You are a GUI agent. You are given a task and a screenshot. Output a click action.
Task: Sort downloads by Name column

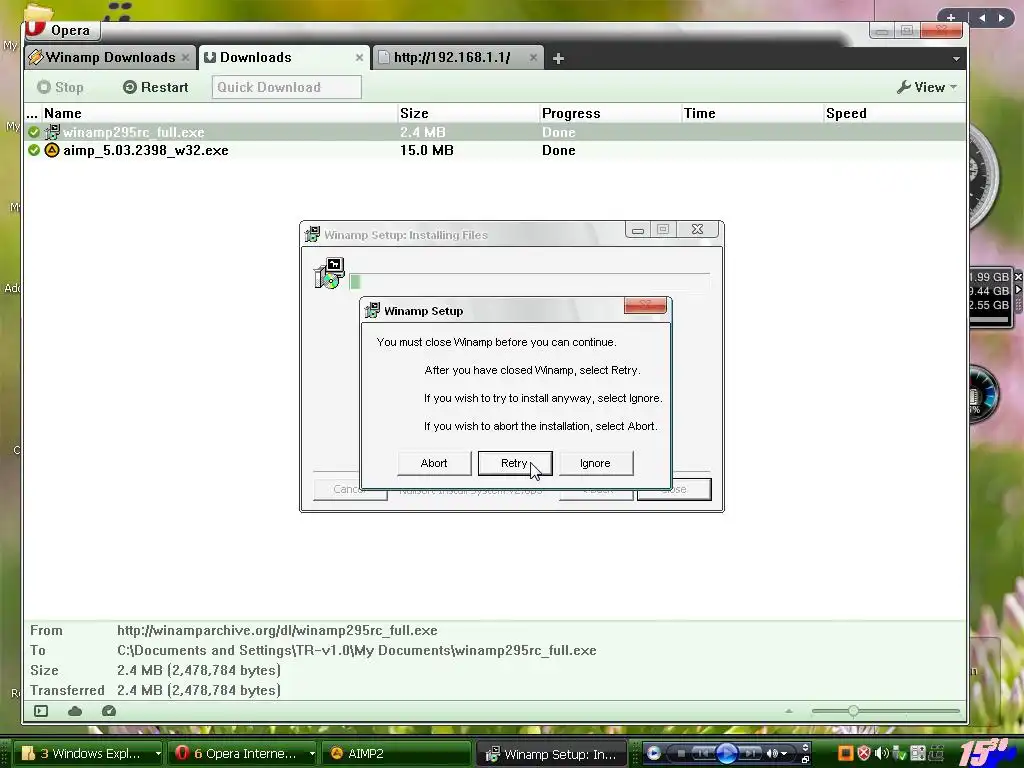(219, 113)
